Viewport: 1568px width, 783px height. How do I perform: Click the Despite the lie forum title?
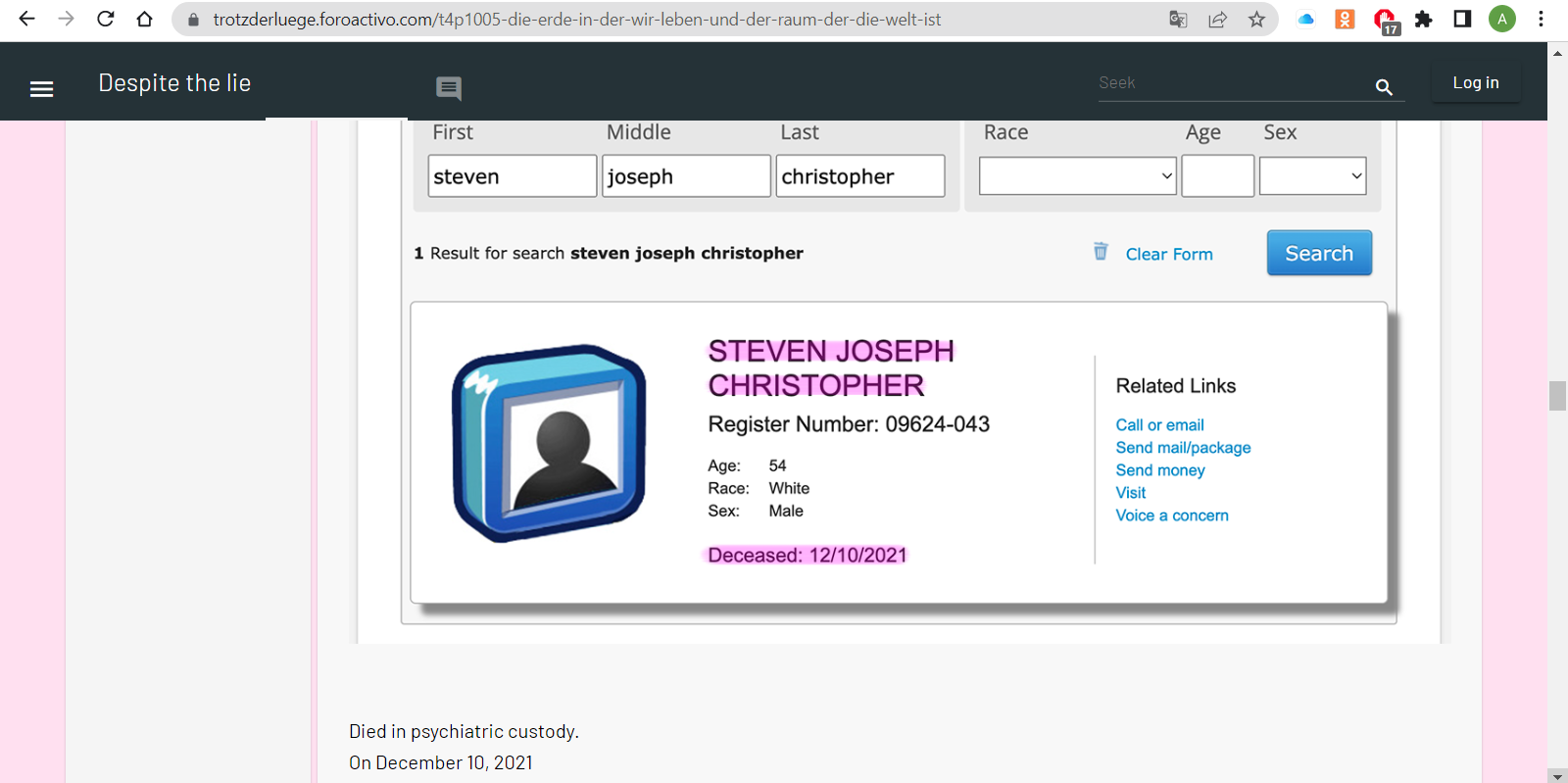[174, 83]
